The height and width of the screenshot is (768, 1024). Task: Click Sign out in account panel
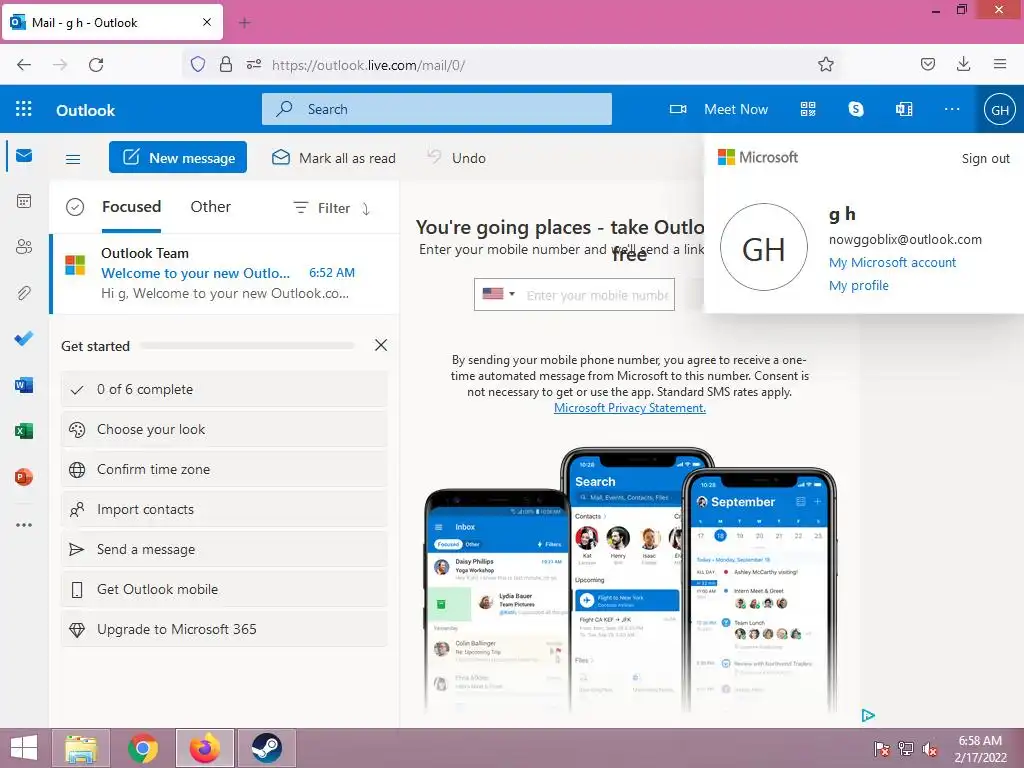pyautogui.click(x=985, y=158)
